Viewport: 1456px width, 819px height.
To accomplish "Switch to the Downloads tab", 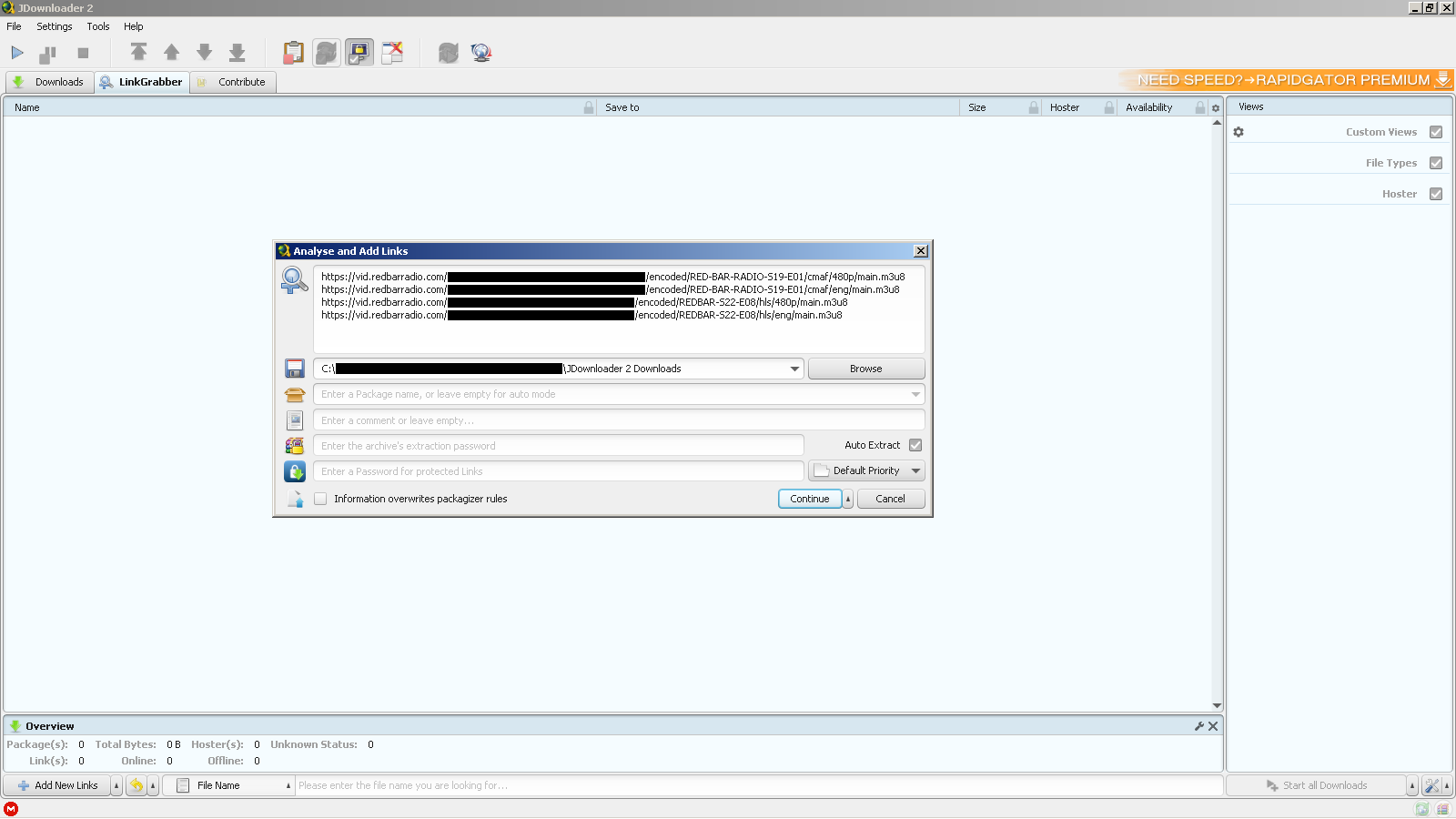I will click(x=50, y=82).
